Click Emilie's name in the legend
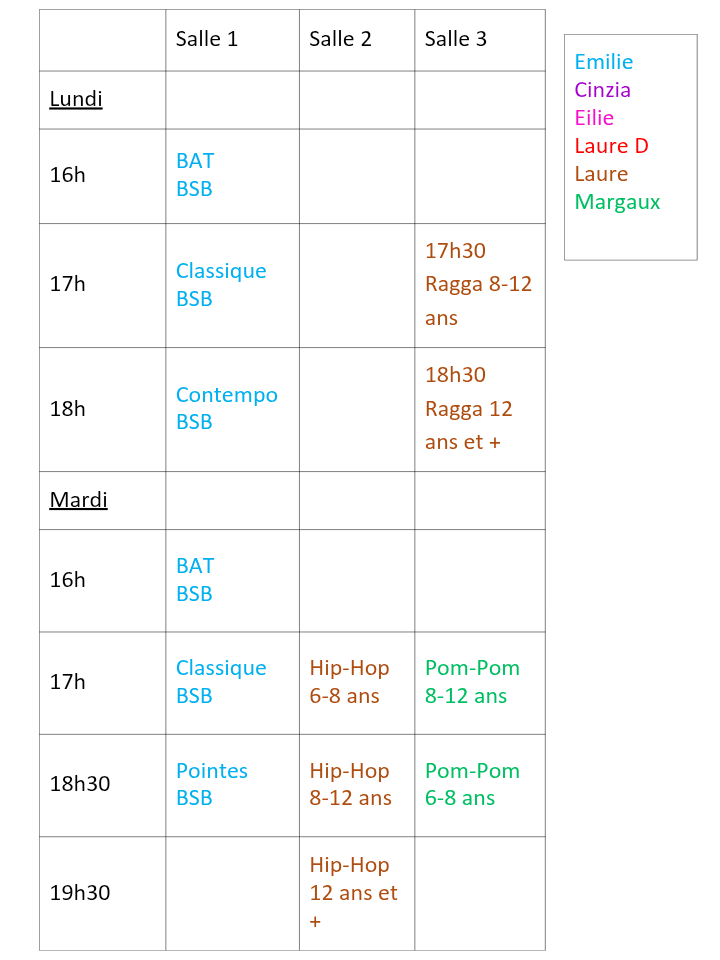Image resolution: width=720 pixels, height=960 pixels. pos(604,62)
